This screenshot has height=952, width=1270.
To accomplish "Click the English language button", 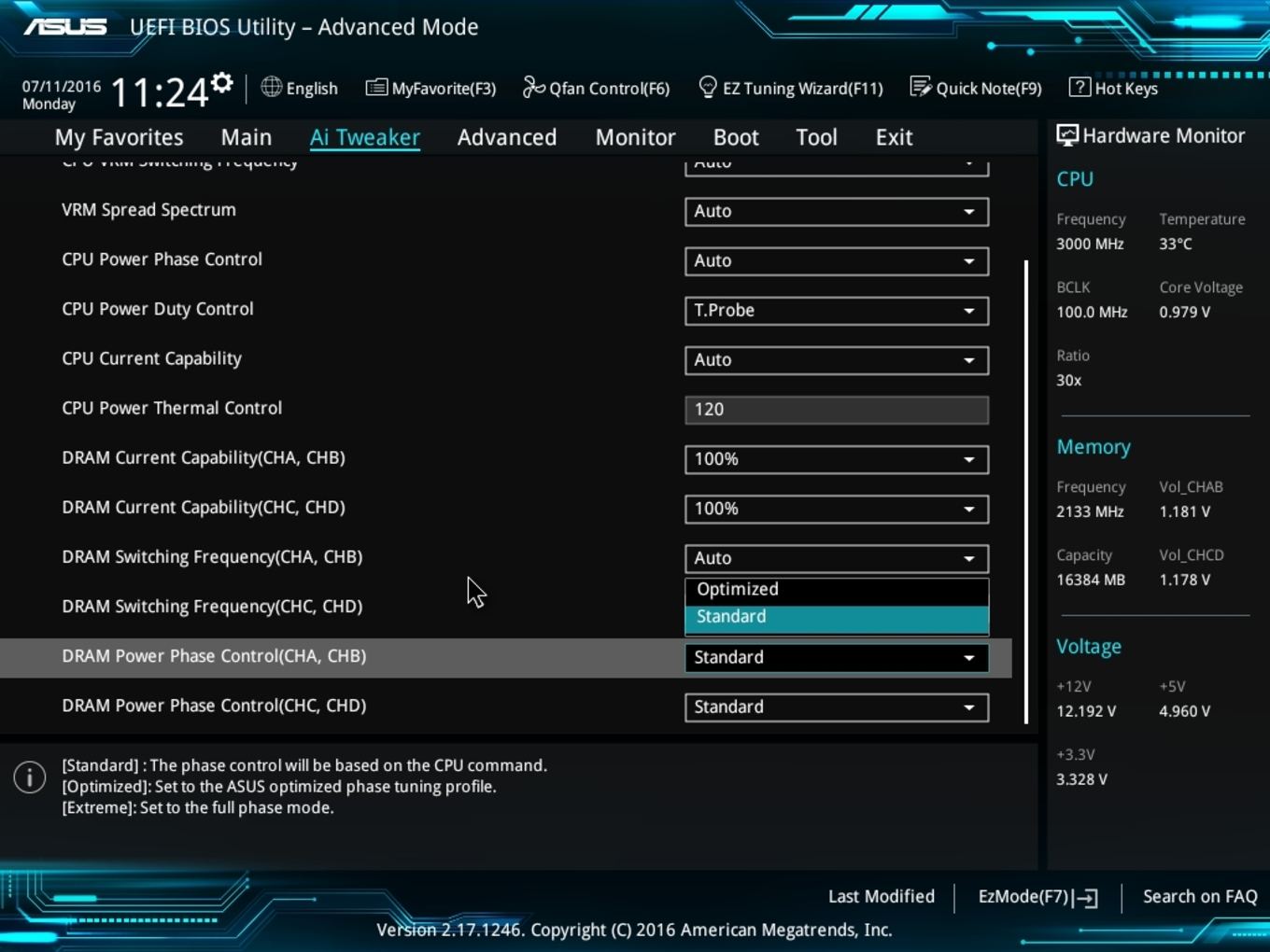I will pyautogui.click(x=300, y=88).
